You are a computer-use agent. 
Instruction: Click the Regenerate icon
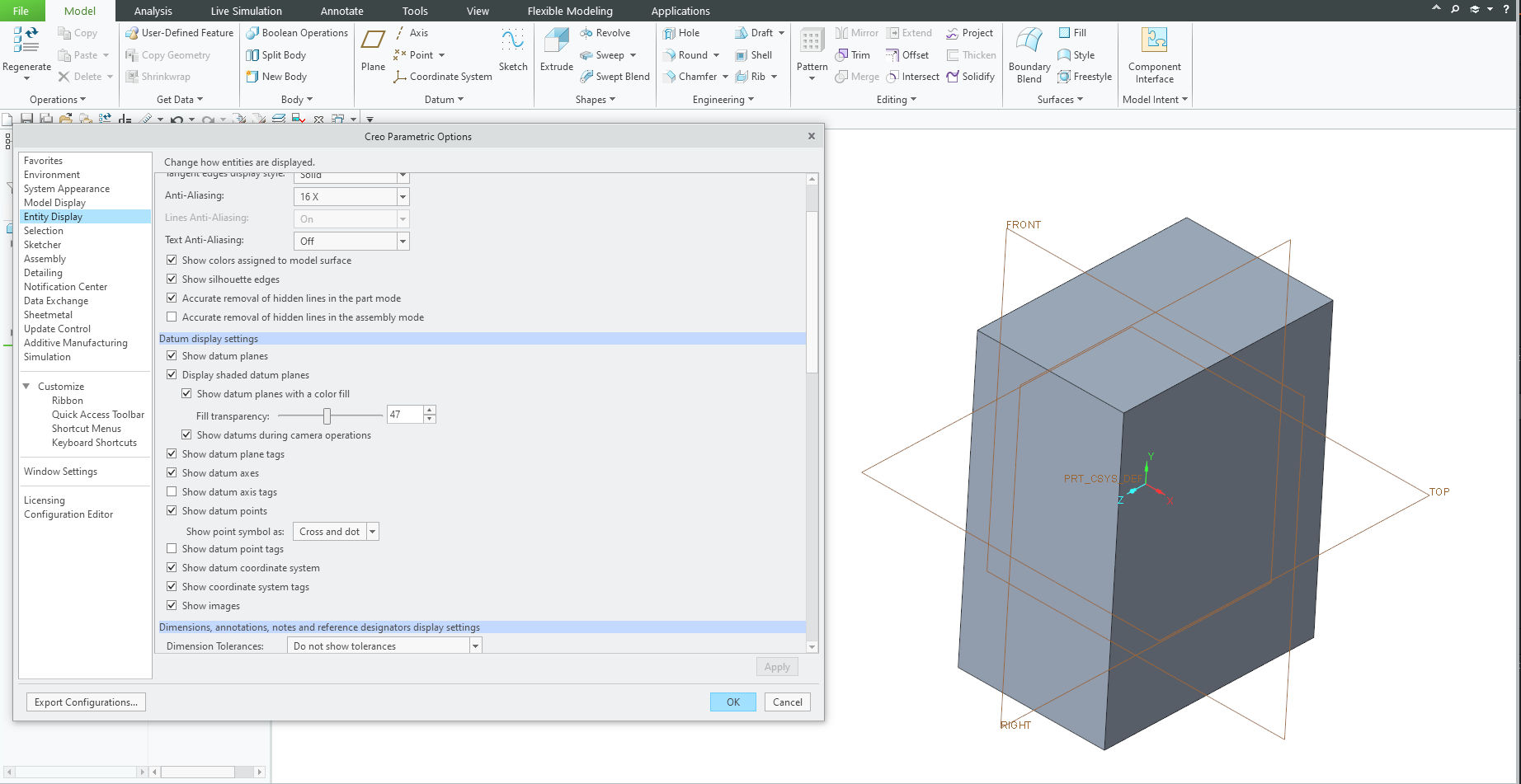(x=26, y=45)
